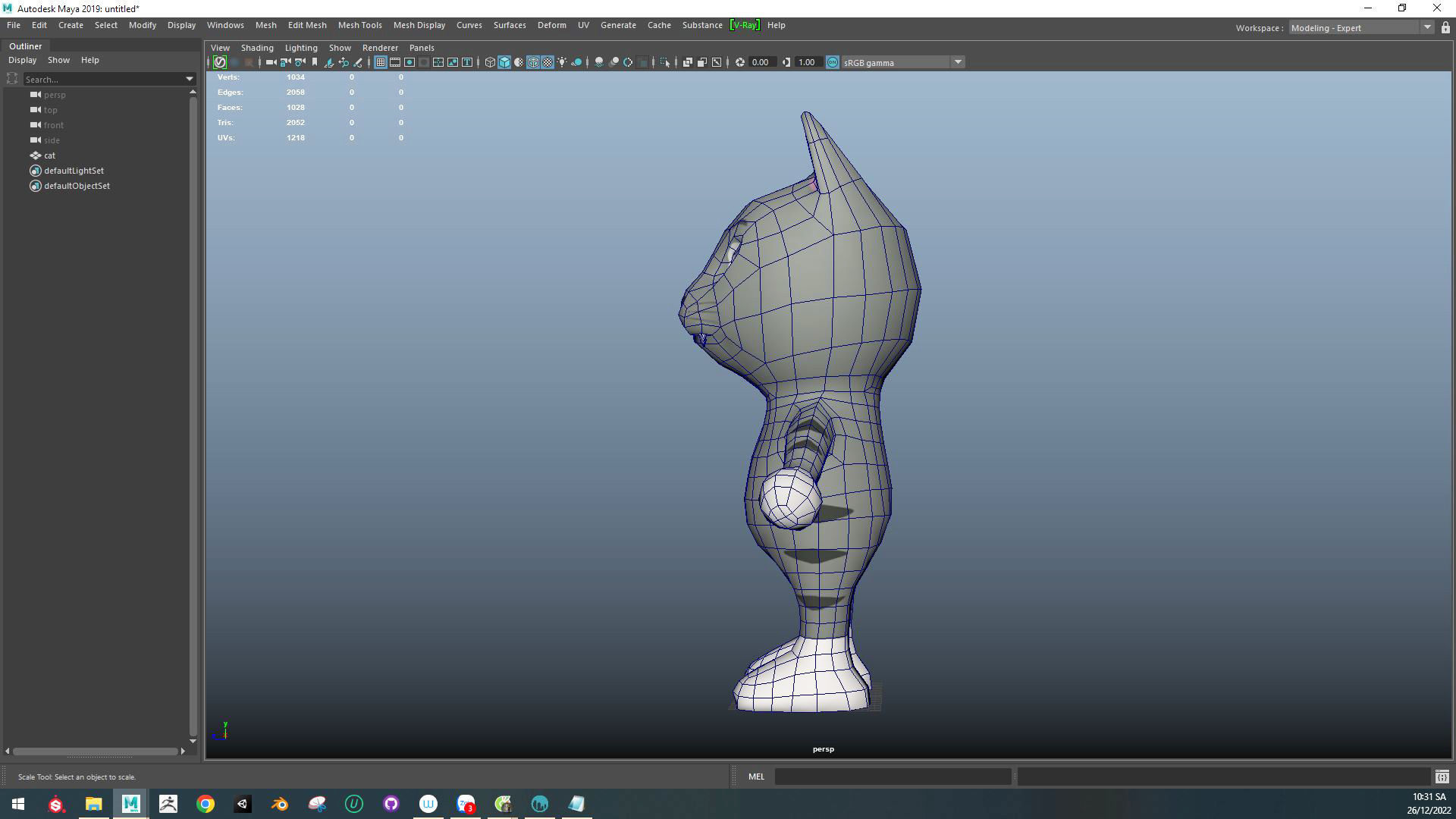This screenshot has width=1456, height=819.
Task: Toggle Use Default Material icon
Action: click(x=519, y=62)
